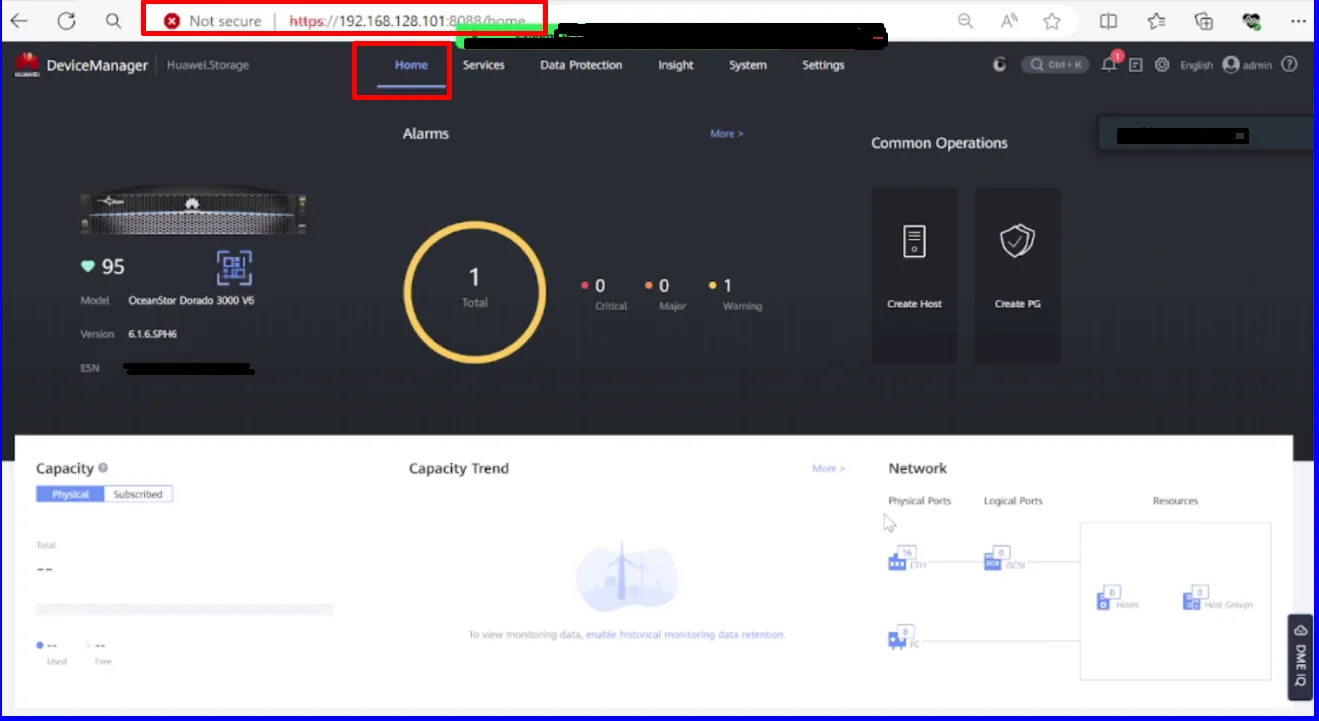Click the Create PG card
1319x721 pixels.
point(1018,275)
